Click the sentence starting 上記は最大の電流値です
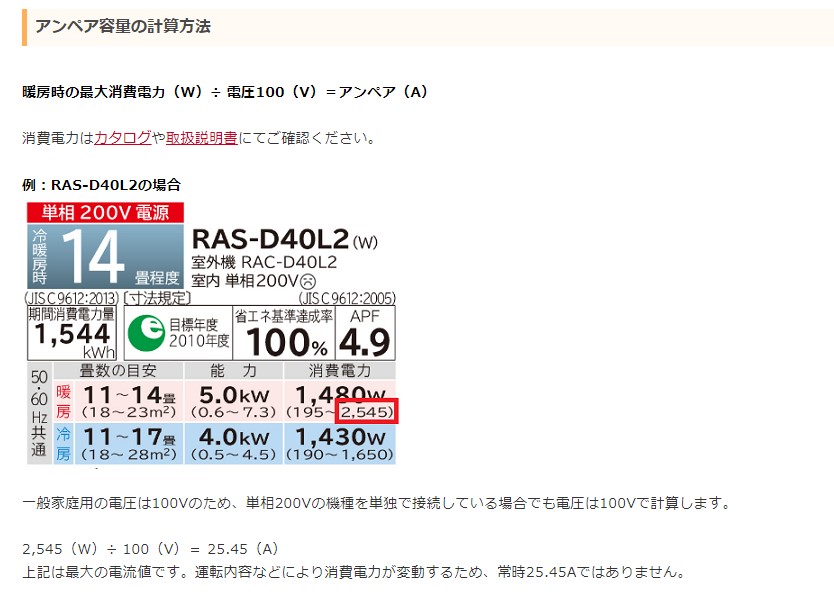Viewport: 834px width, 603px height. [x=354, y=572]
